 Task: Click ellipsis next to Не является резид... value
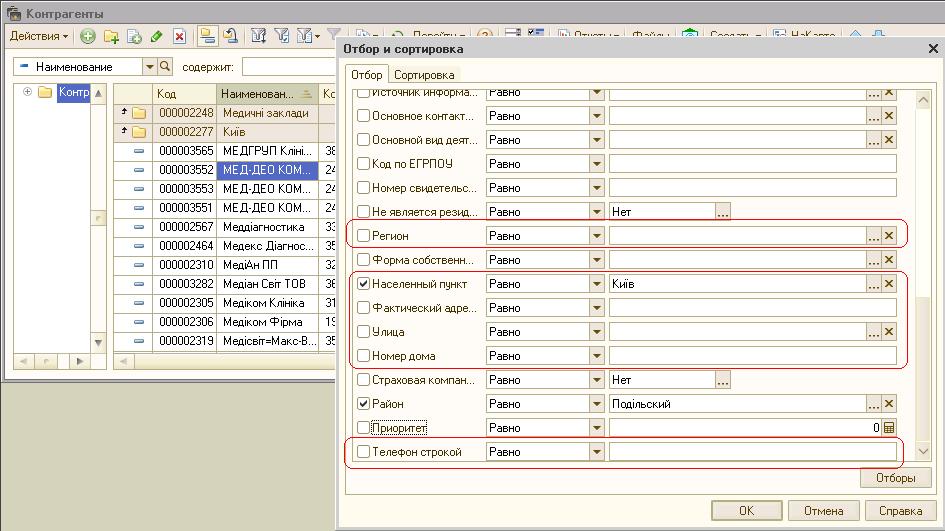[723, 212]
